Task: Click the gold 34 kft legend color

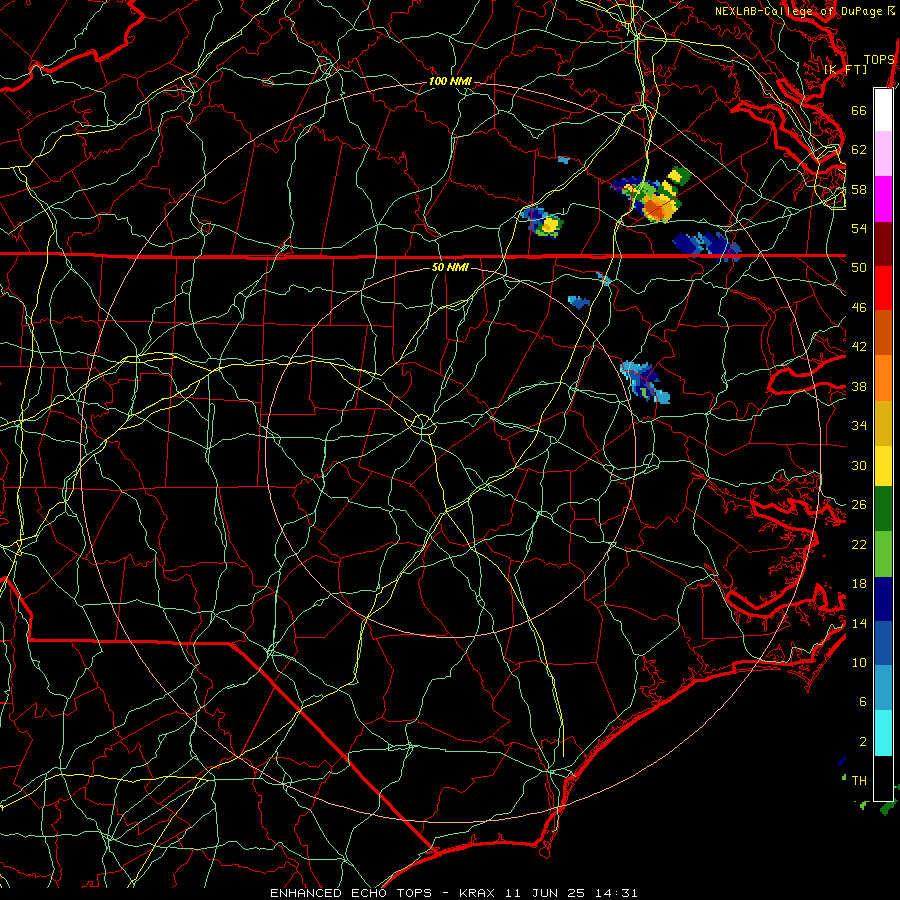Action: tap(883, 423)
